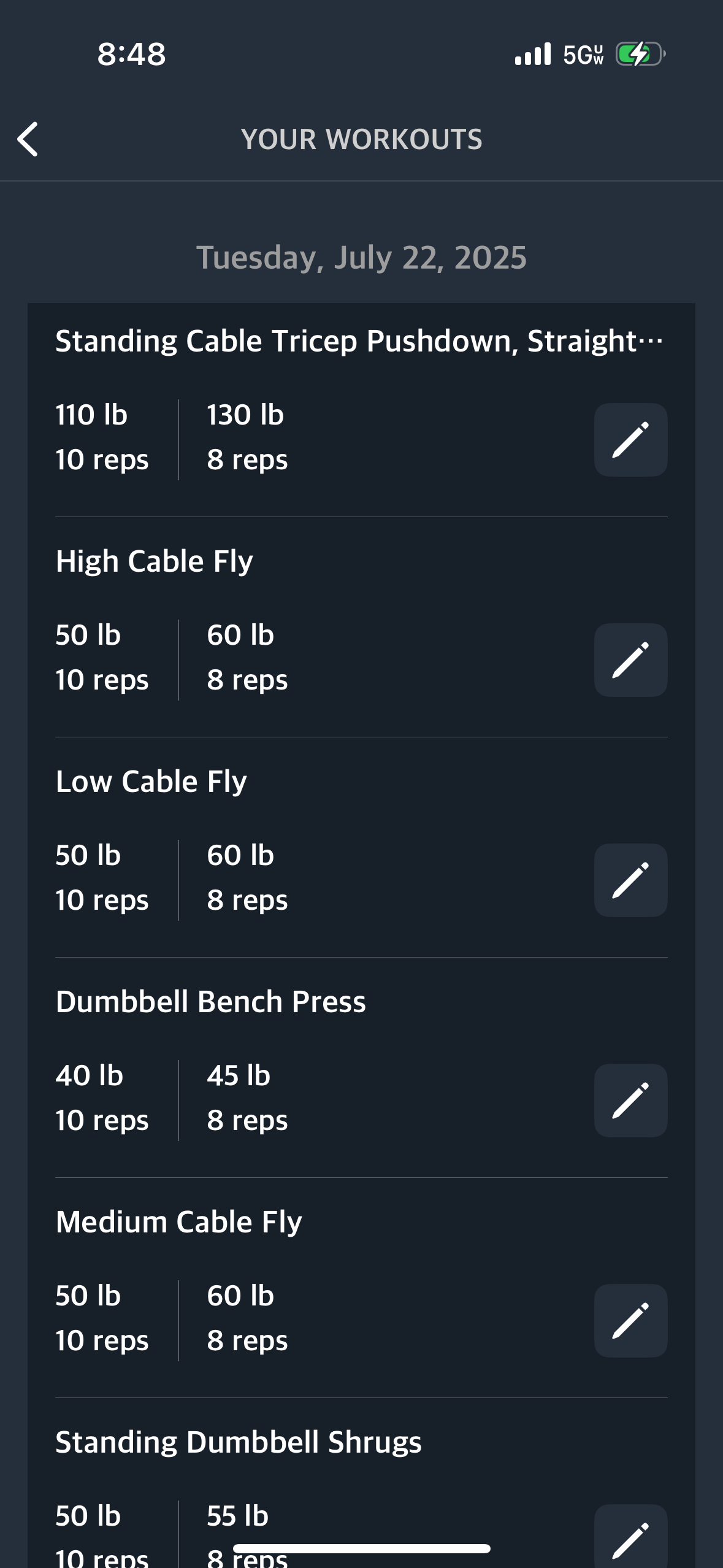Viewport: 723px width, 1568px height.
Task: Edit Medium Cable Fly with pencil icon
Action: 630,1321
